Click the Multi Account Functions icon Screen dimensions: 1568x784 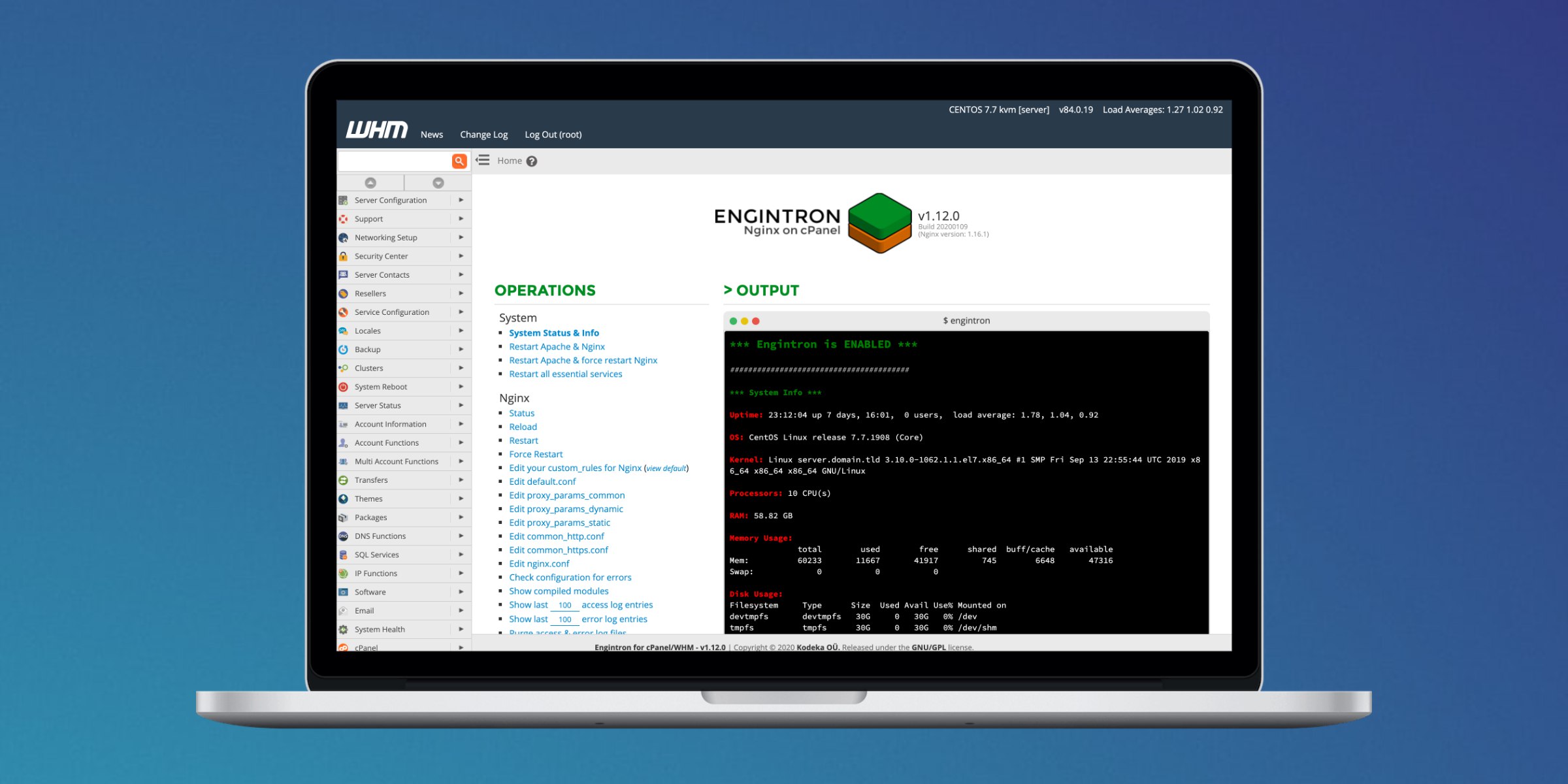343,461
